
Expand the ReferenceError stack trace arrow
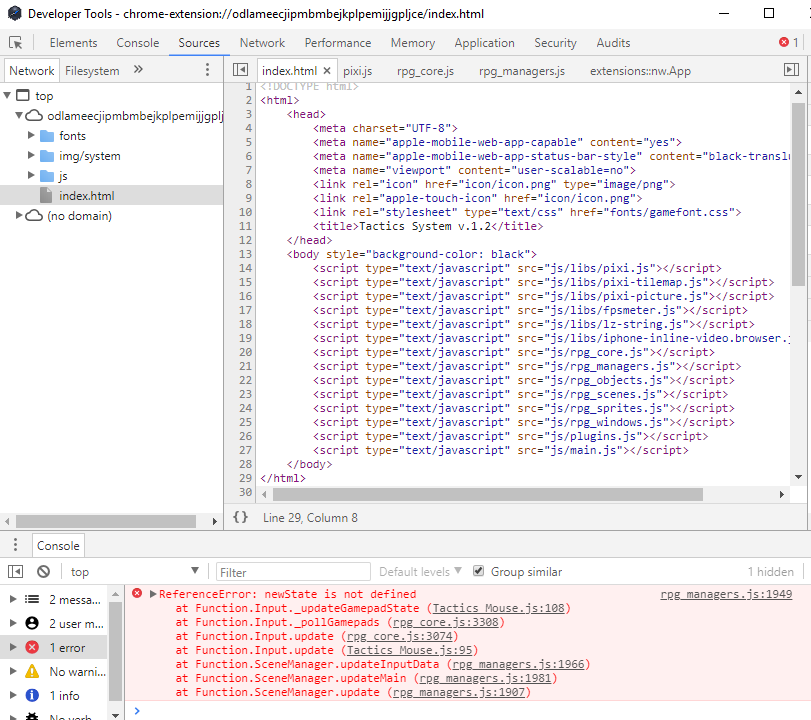[153, 594]
